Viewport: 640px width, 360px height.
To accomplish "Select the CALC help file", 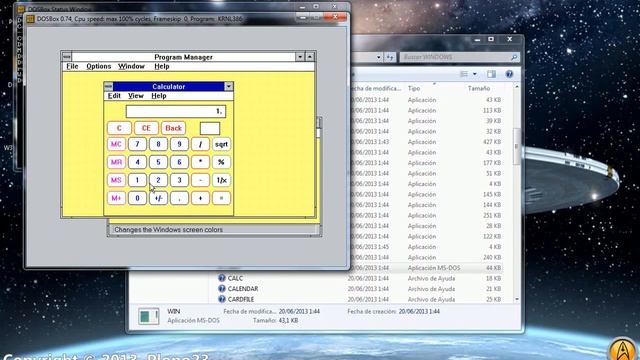I will coord(236,278).
